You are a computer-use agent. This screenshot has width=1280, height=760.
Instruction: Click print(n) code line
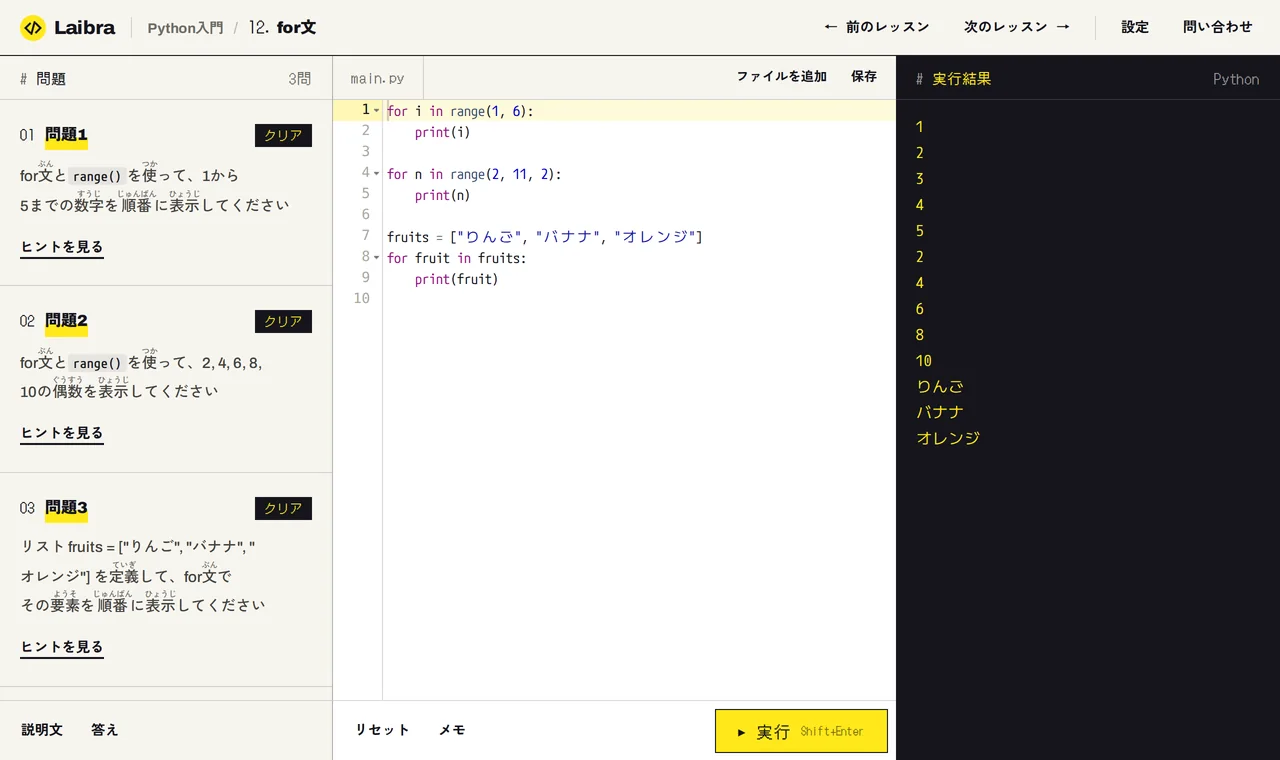pyautogui.click(x=639, y=195)
